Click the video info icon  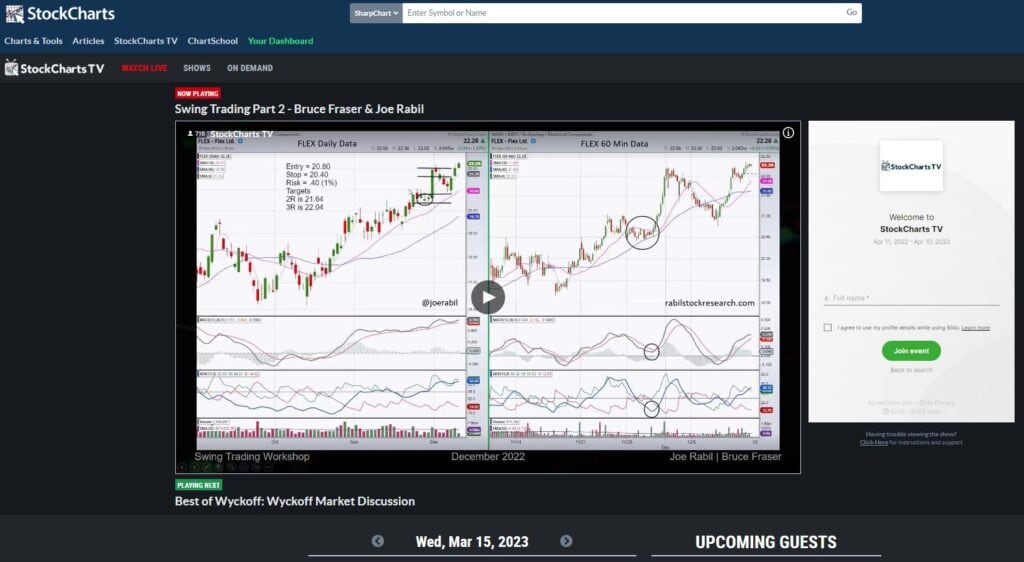[788, 133]
